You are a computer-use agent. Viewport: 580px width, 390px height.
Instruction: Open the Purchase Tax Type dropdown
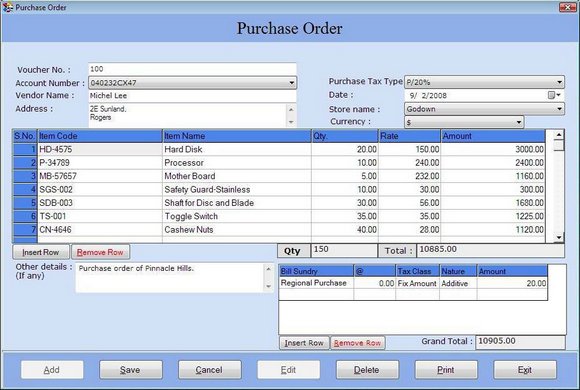point(559,82)
